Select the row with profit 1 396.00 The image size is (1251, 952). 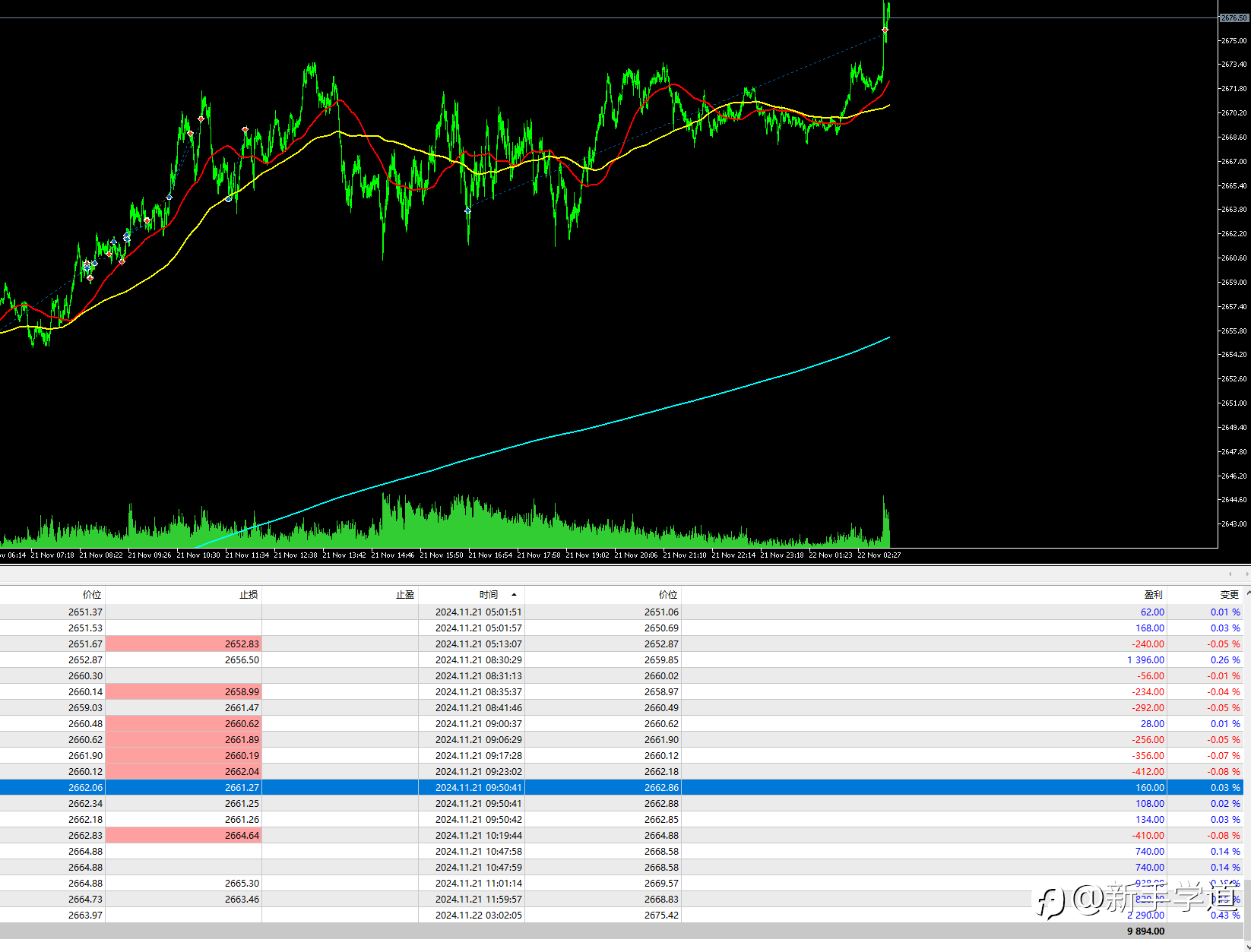(x=622, y=660)
